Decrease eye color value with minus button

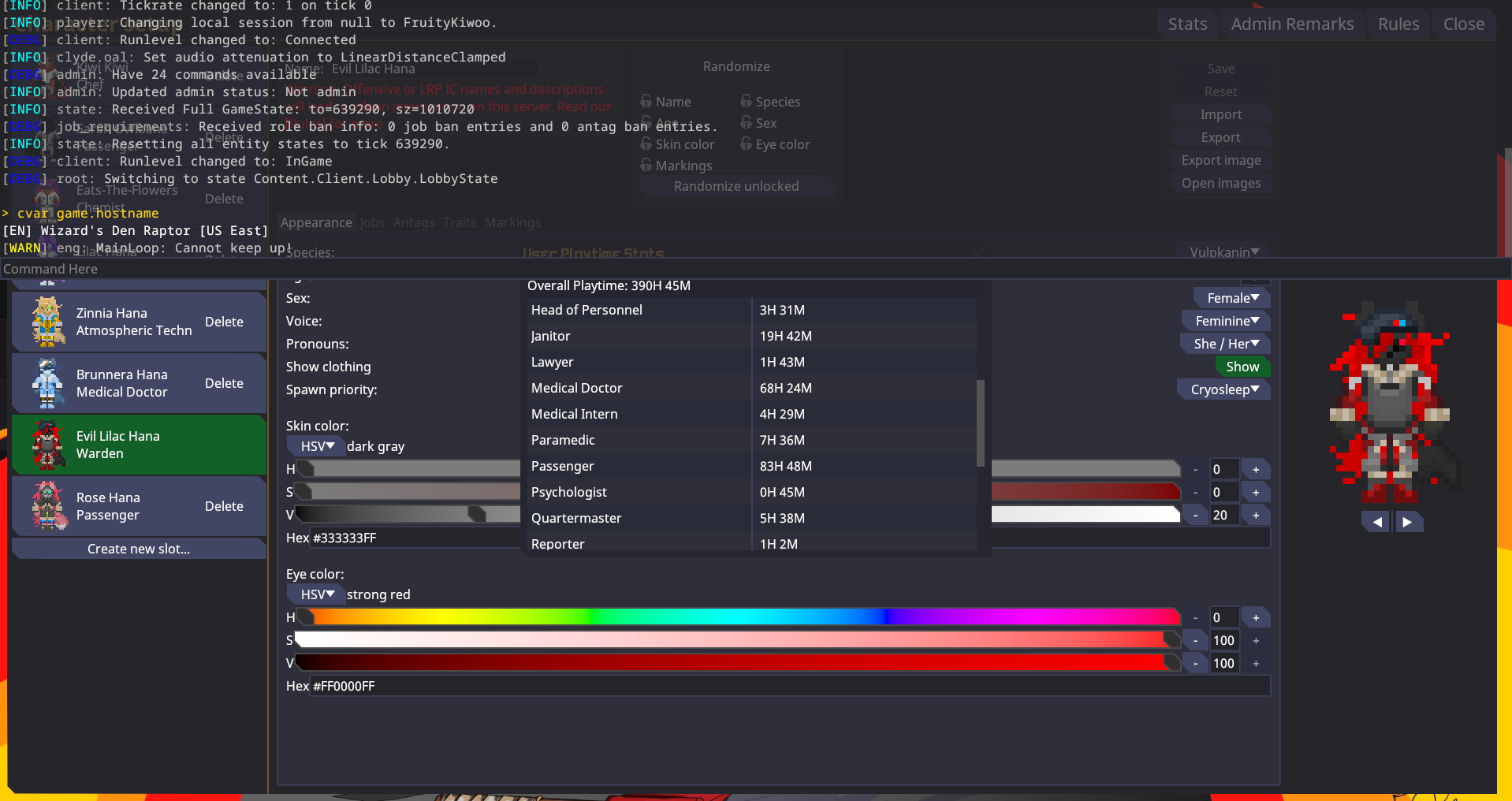[1195, 664]
